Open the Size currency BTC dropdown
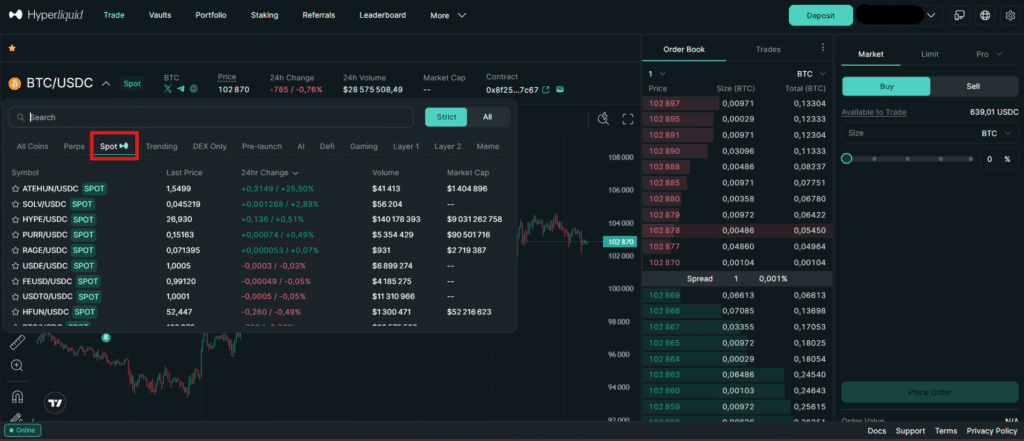The image size is (1024, 441). point(995,133)
